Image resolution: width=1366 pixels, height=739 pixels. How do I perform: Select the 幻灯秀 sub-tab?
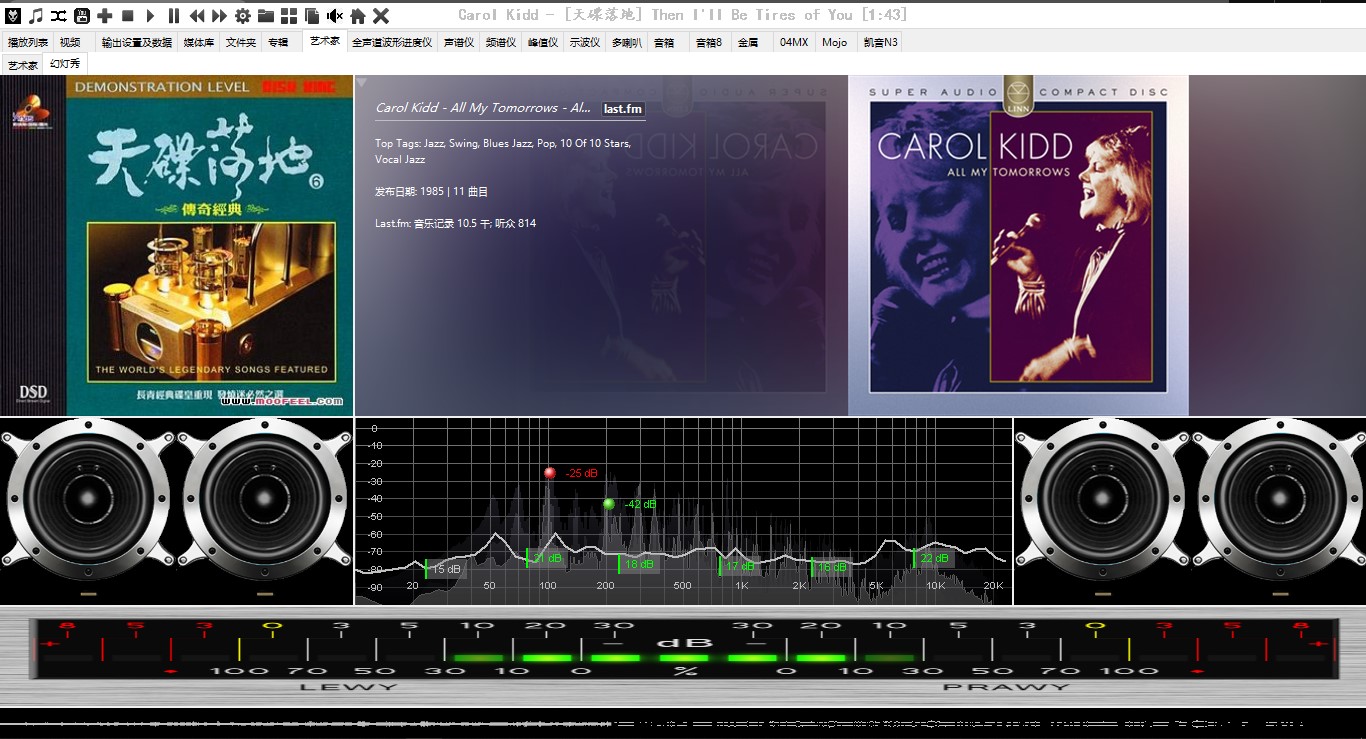[65, 64]
